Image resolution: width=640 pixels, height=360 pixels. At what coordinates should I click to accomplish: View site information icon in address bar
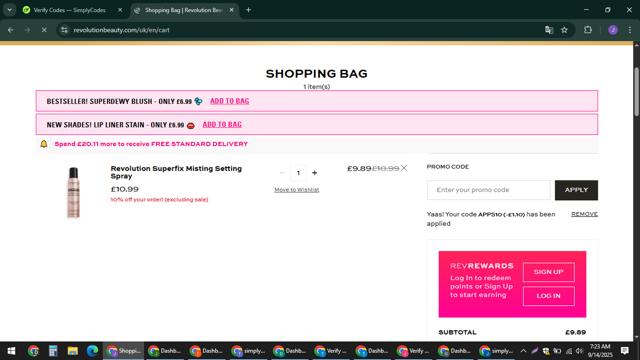coord(64,30)
